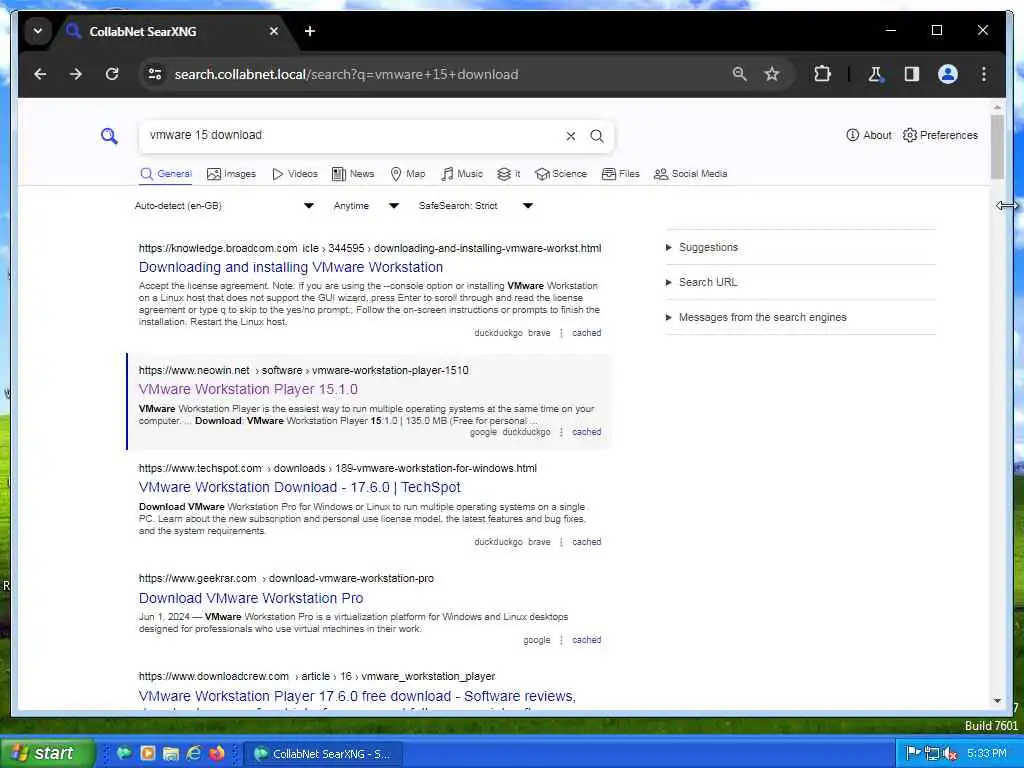Open Download VMware Workstation Pro result
This screenshot has height=768, width=1024.
click(x=251, y=598)
